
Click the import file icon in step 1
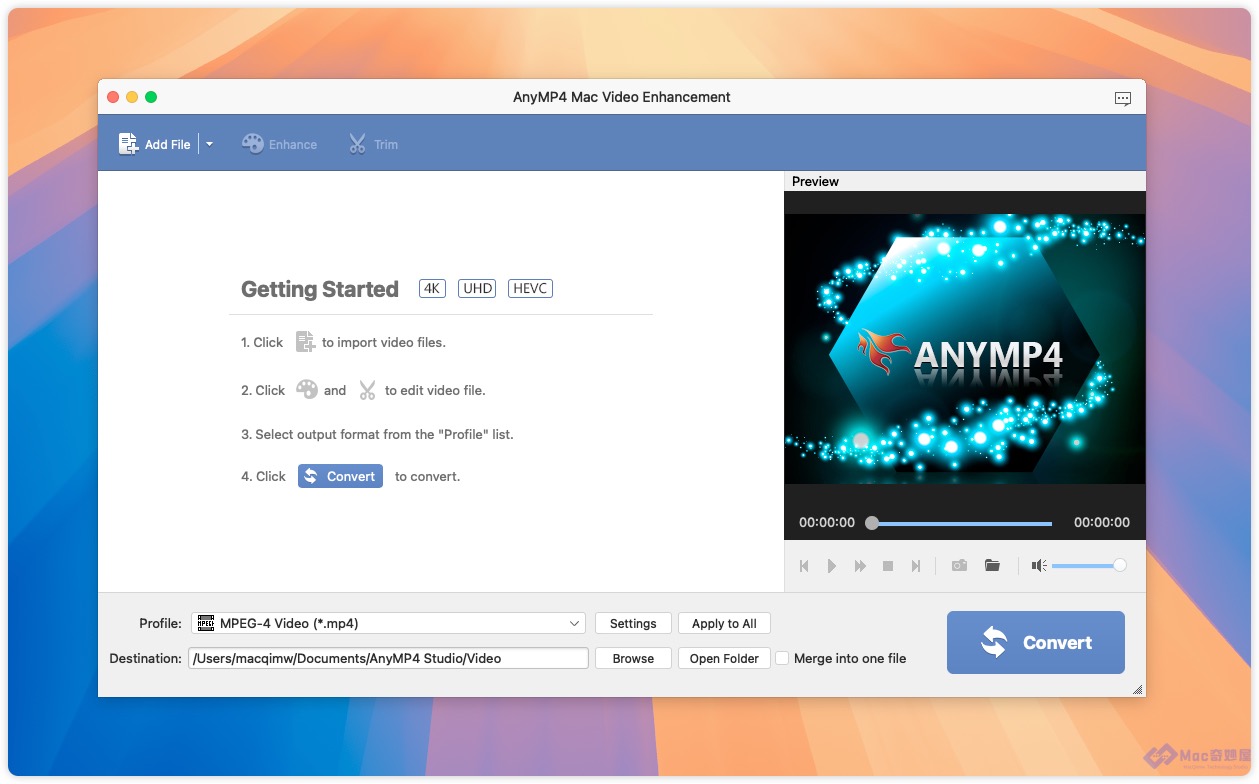[305, 342]
